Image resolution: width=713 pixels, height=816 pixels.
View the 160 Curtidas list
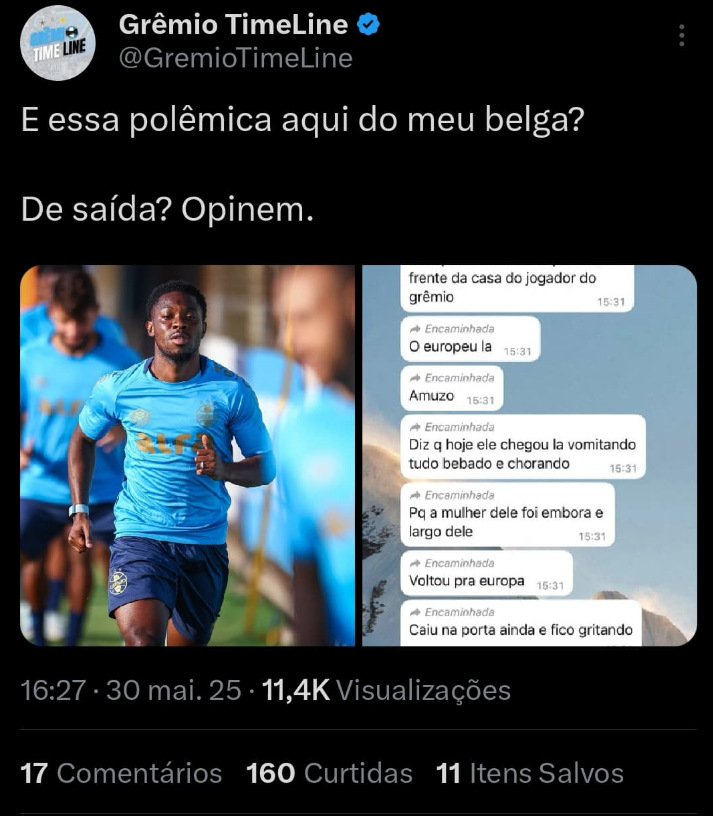(x=329, y=773)
